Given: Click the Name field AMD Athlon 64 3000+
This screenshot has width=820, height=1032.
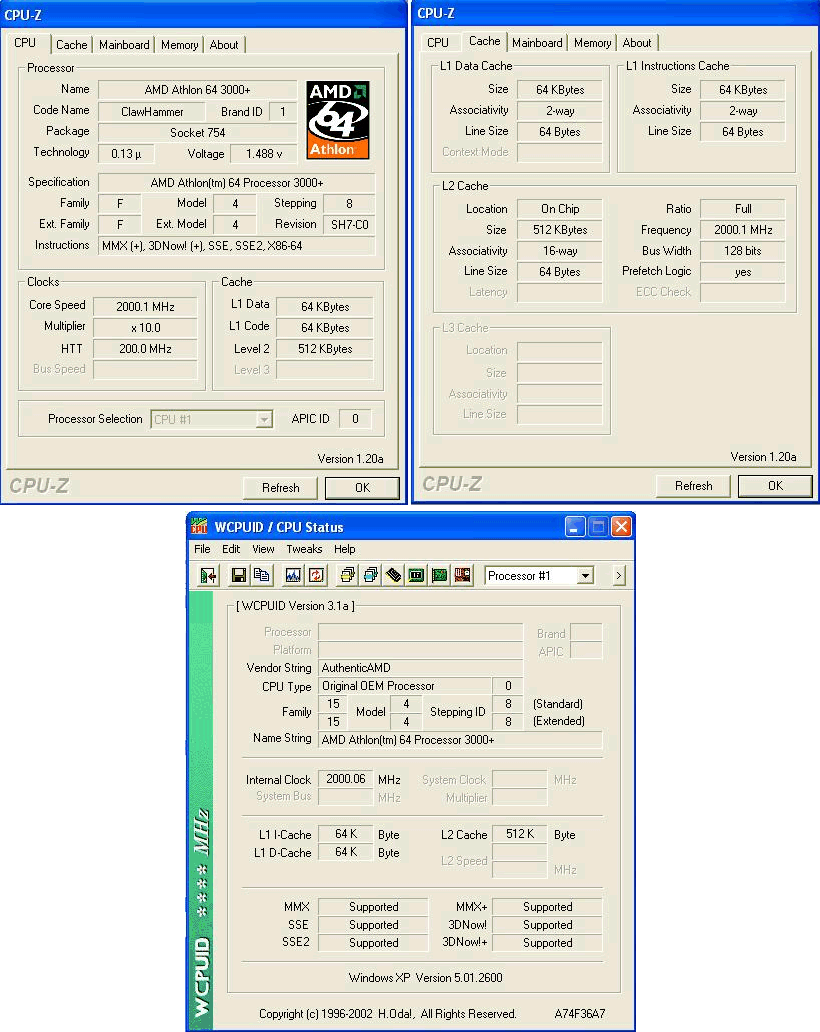Looking at the screenshot, I should pos(197,90).
